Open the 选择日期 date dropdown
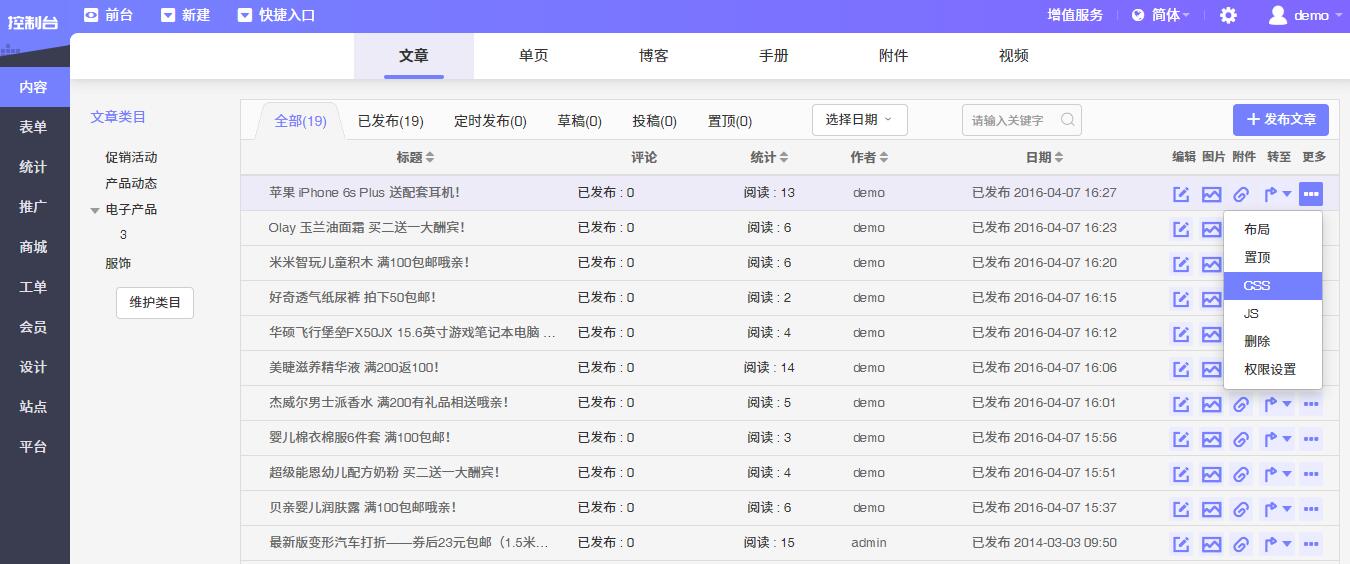 [x=859, y=120]
